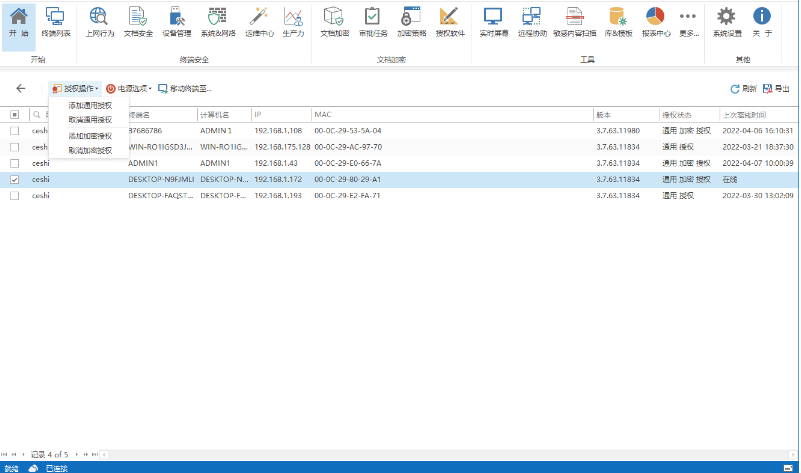Click the 文档安全 document security icon
This screenshot has width=801, height=473.
point(139,21)
